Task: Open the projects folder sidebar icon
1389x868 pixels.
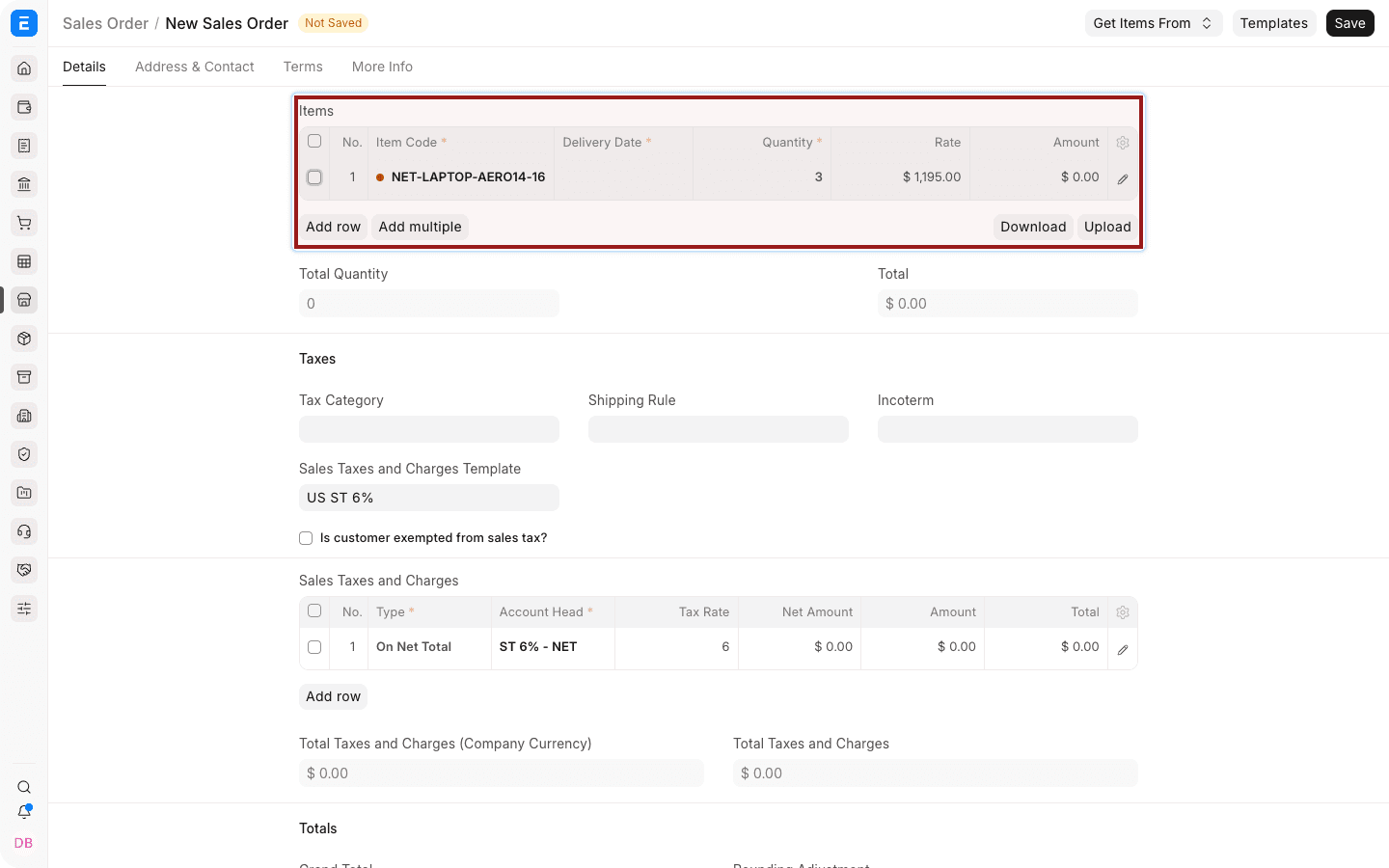Action: 24,493
